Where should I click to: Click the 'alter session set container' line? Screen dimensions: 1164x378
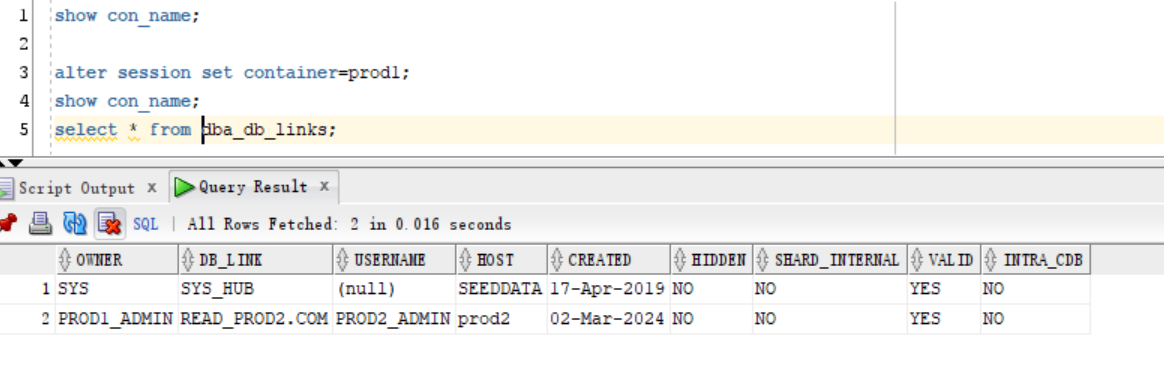tap(232, 73)
